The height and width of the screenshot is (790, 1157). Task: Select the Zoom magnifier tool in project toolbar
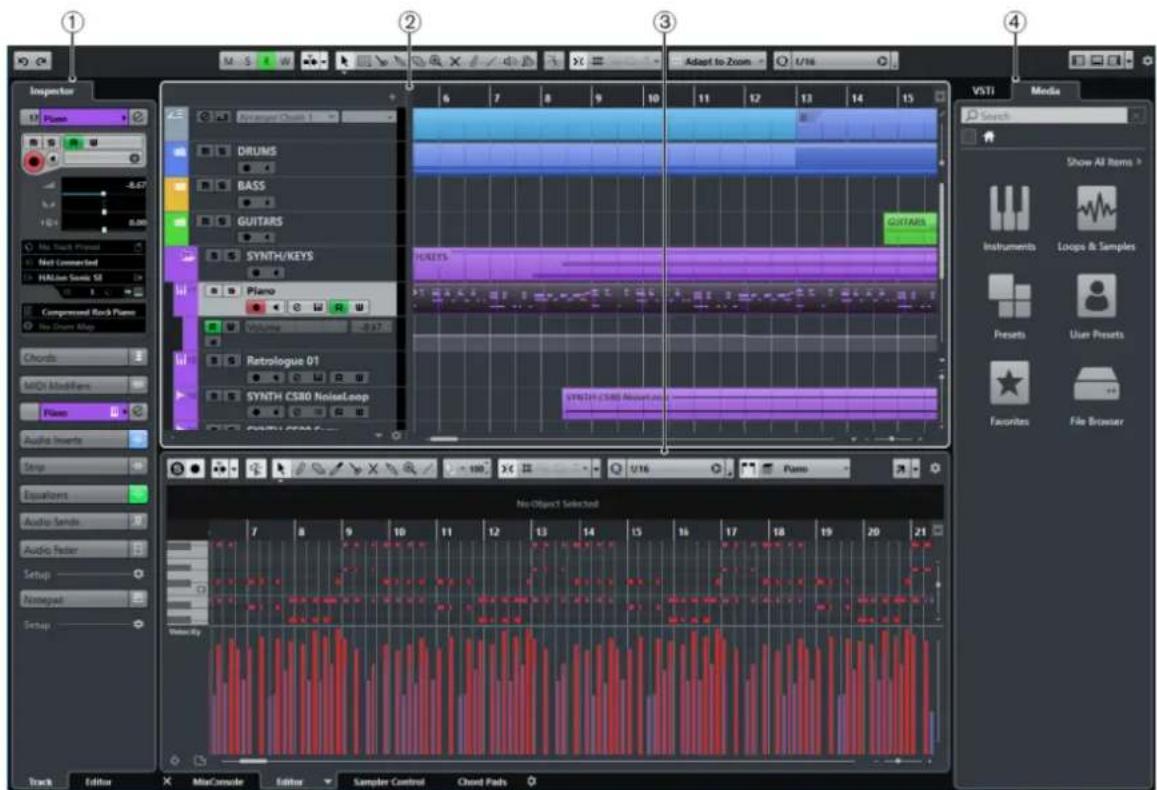point(437,61)
